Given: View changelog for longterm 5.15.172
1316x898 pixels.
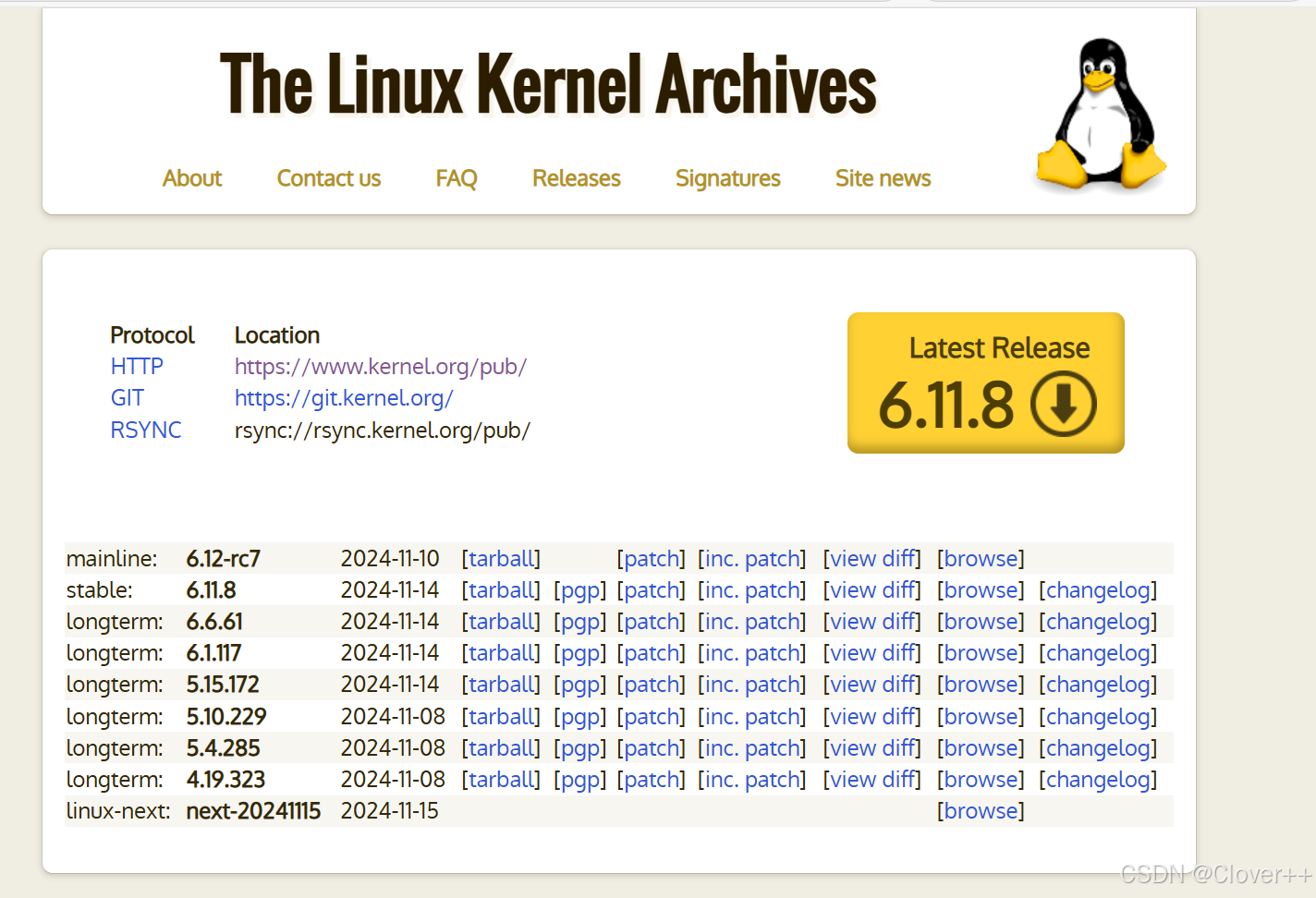Looking at the screenshot, I should tap(1098, 685).
